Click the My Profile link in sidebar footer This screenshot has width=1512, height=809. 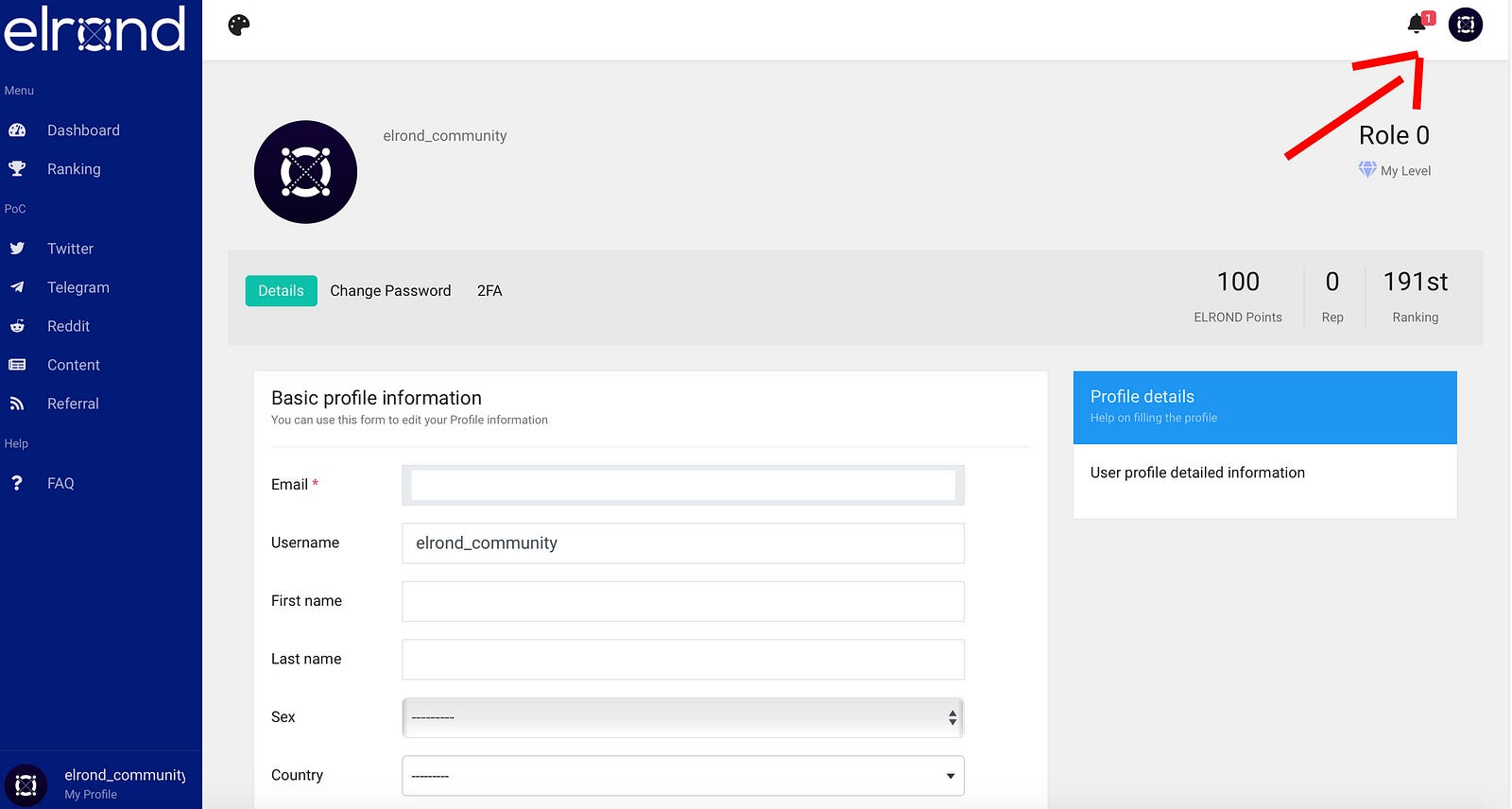91,795
